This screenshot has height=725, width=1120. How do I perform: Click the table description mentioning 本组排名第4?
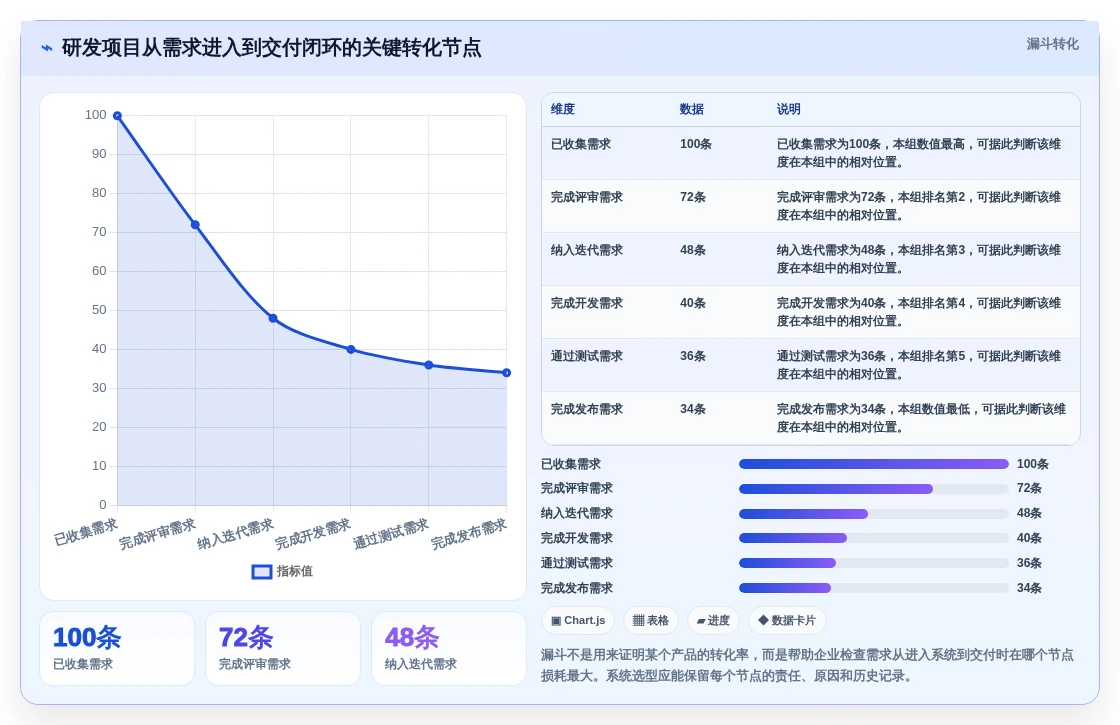(919, 311)
